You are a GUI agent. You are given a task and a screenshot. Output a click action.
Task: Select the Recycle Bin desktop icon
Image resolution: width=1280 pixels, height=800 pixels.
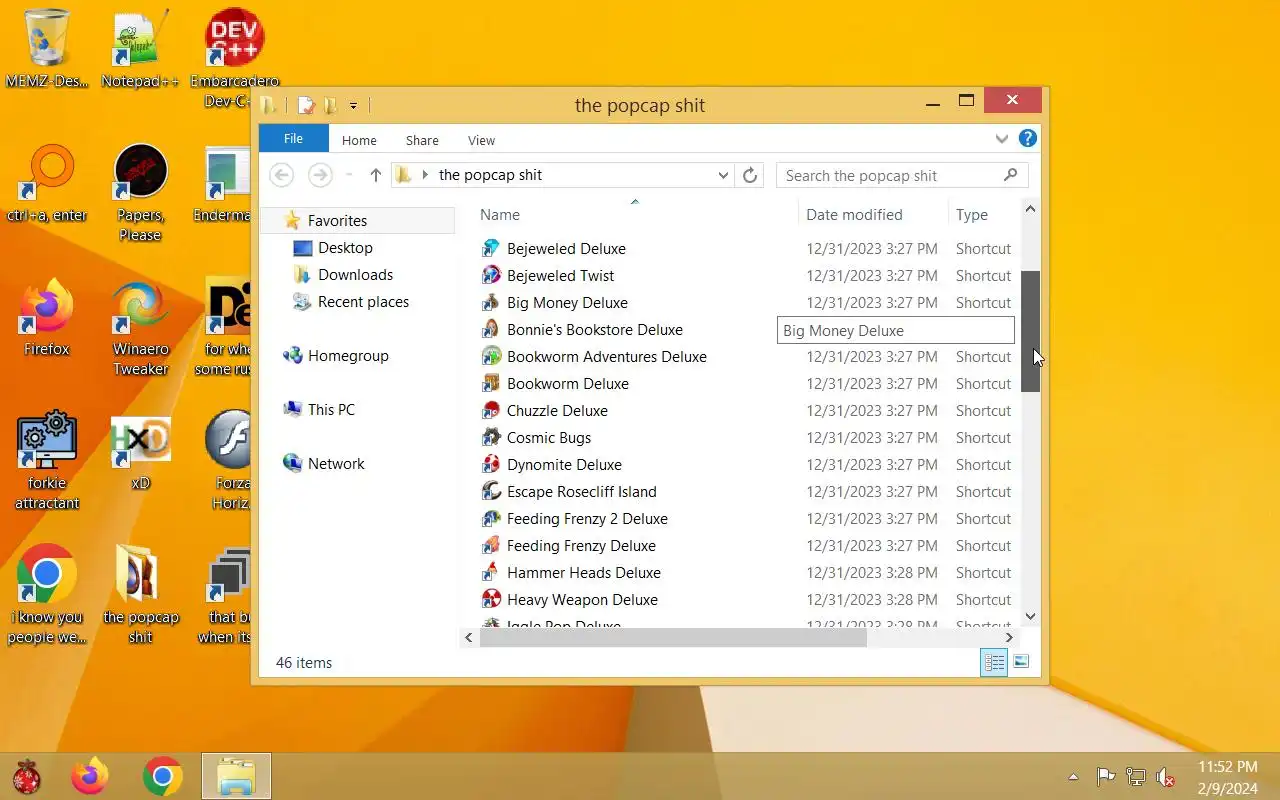(47, 48)
